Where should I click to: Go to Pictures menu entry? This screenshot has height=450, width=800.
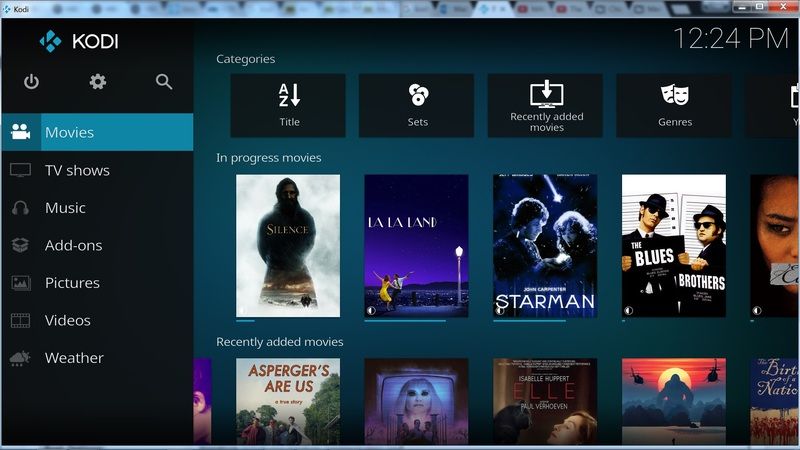[97, 283]
